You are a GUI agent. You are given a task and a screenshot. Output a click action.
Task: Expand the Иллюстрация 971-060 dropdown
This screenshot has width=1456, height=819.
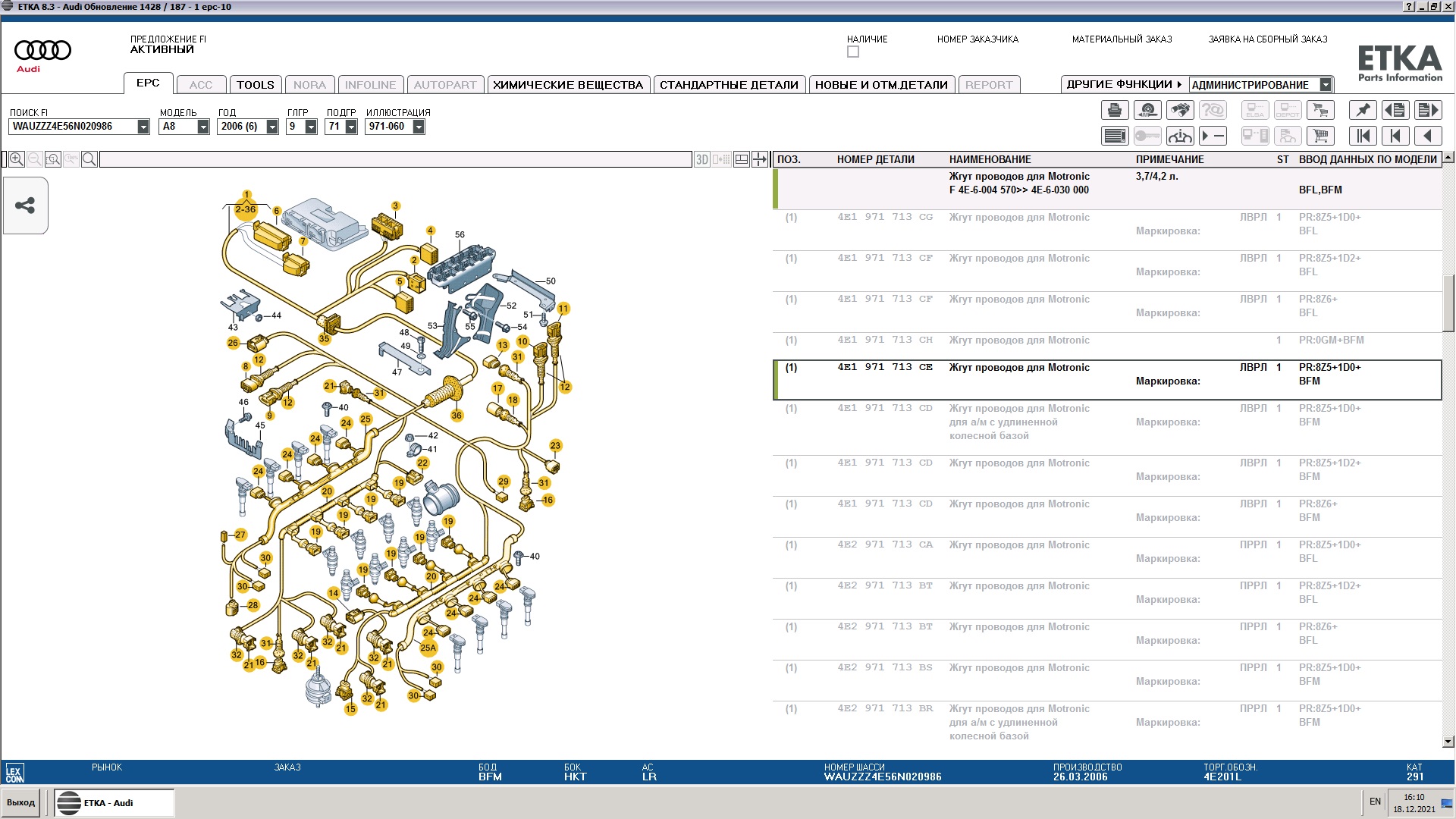coord(419,127)
